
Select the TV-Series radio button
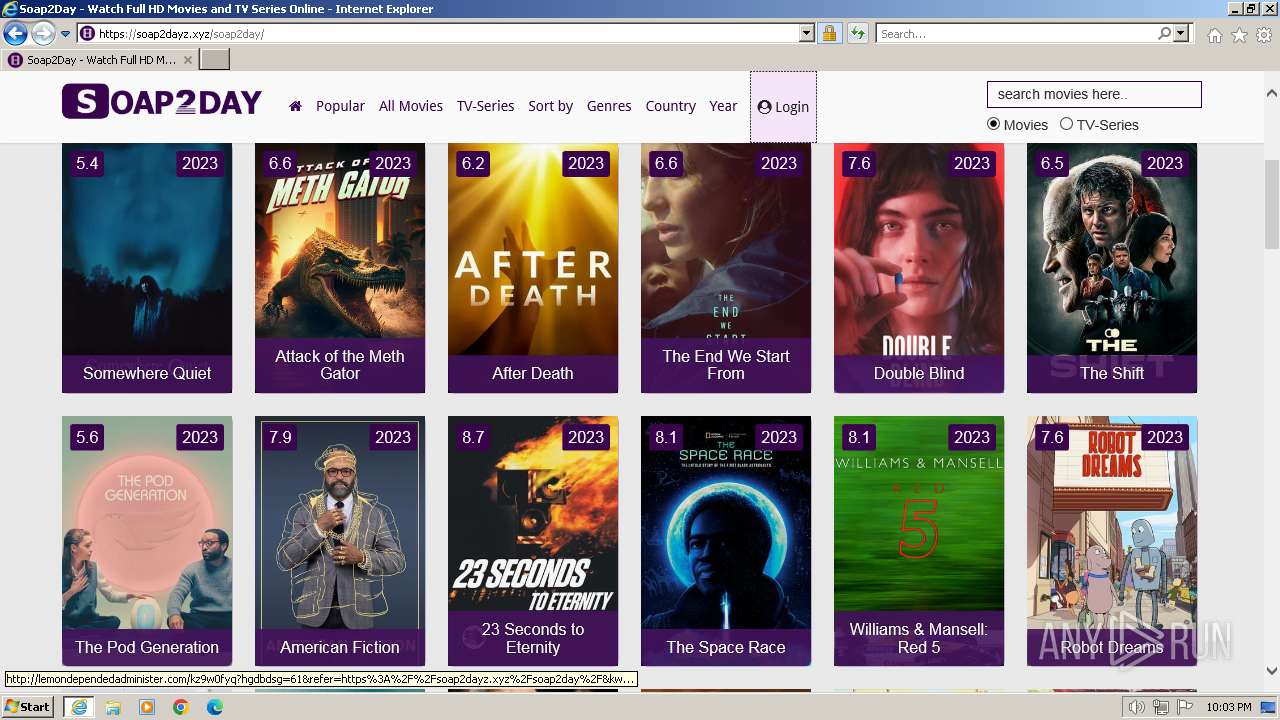(x=1066, y=124)
